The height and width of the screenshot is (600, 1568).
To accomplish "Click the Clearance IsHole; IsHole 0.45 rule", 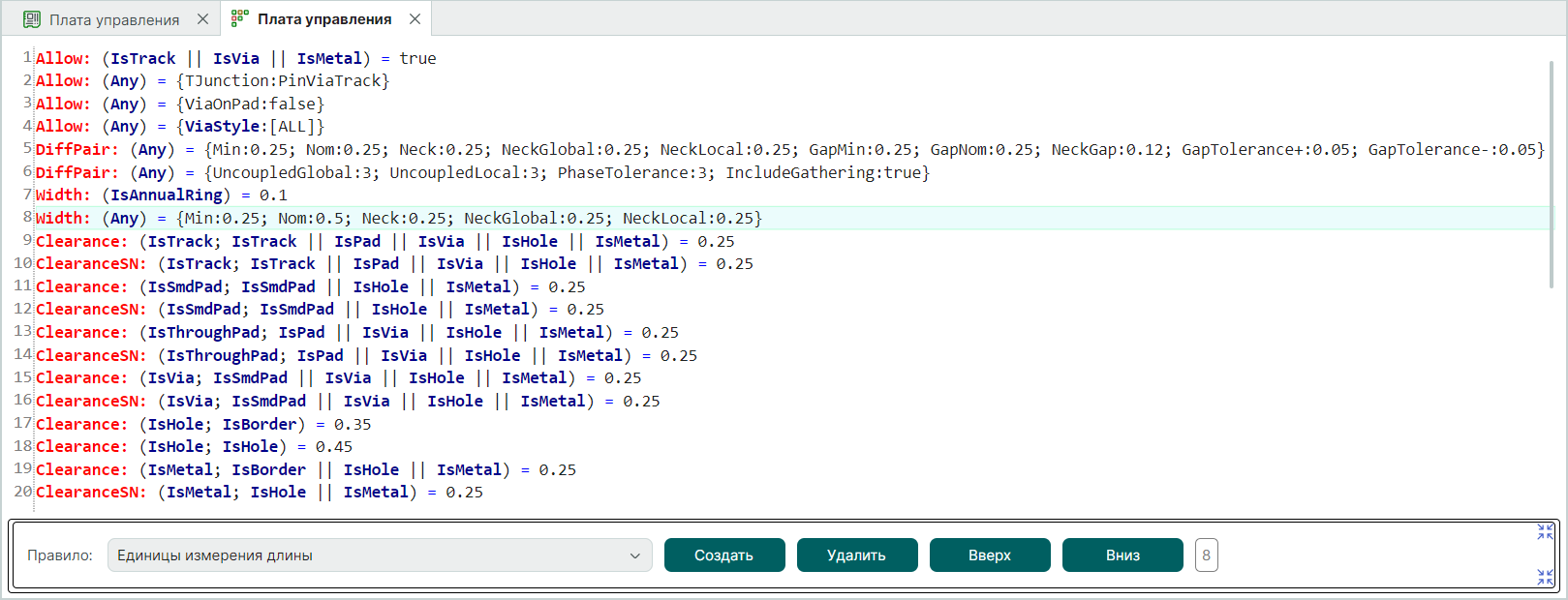I will (x=194, y=447).
